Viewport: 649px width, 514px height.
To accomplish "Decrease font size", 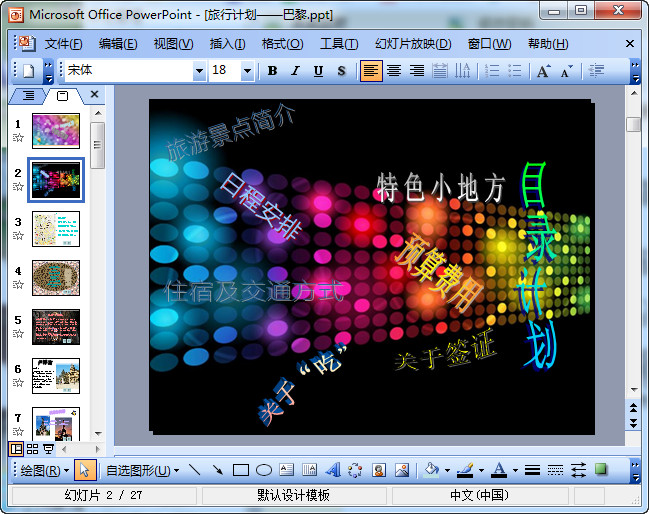I will pos(567,71).
